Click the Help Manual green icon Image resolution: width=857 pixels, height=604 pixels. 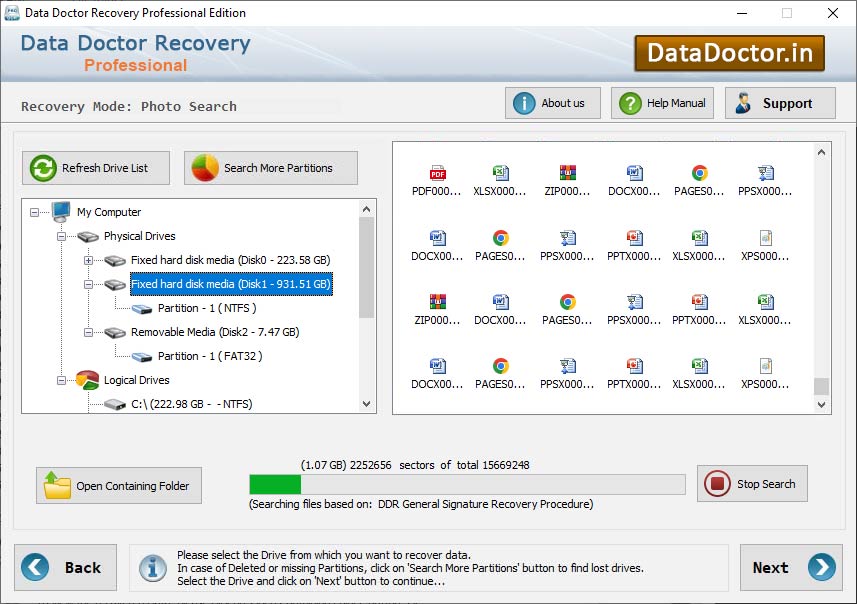coord(629,102)
